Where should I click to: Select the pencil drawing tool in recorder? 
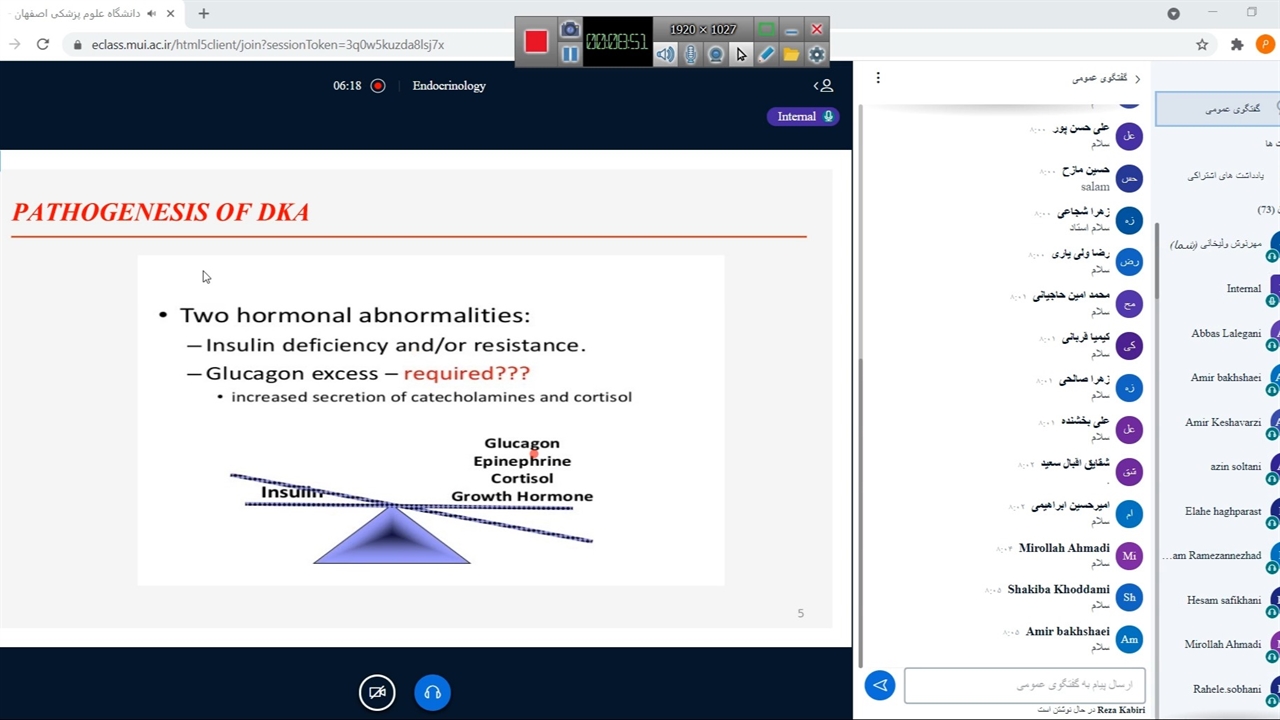coord(766,55)
